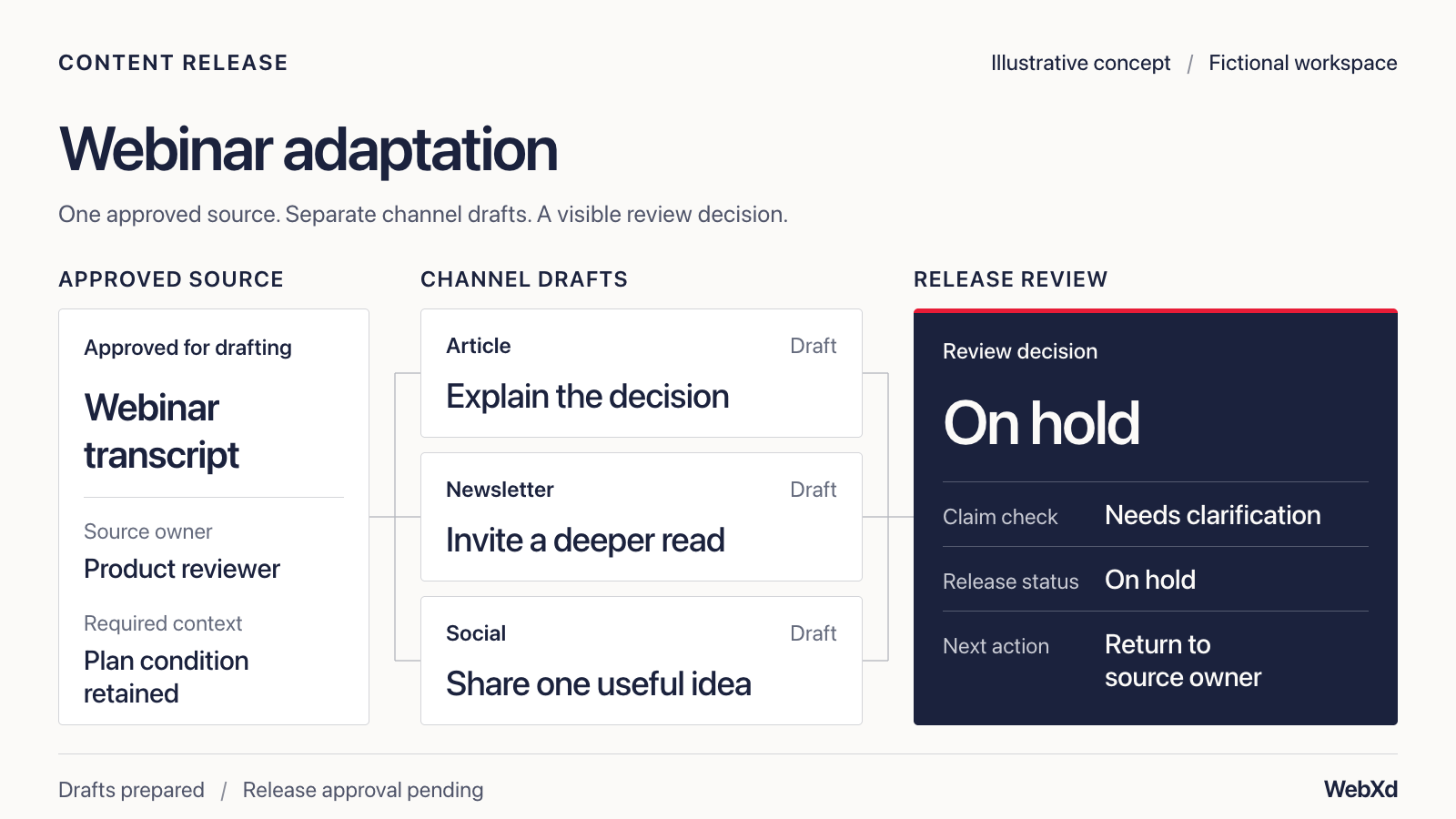Screen dimensions: 1456x819
Task: Click the 'Approved for drafting' label
Action: tap(188, 348)
